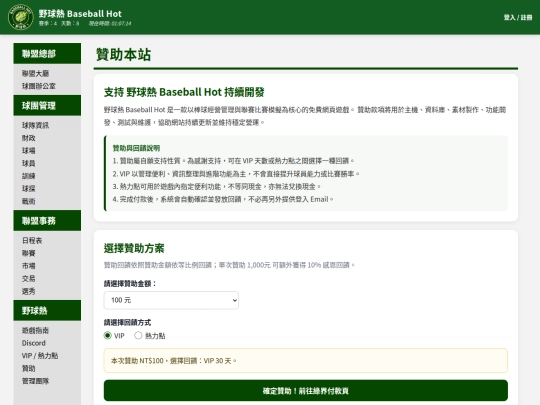Viewport: 540px width, 405px height.
Task: Click the Baseball Hot logo icon
Action: tap(21, 17)
